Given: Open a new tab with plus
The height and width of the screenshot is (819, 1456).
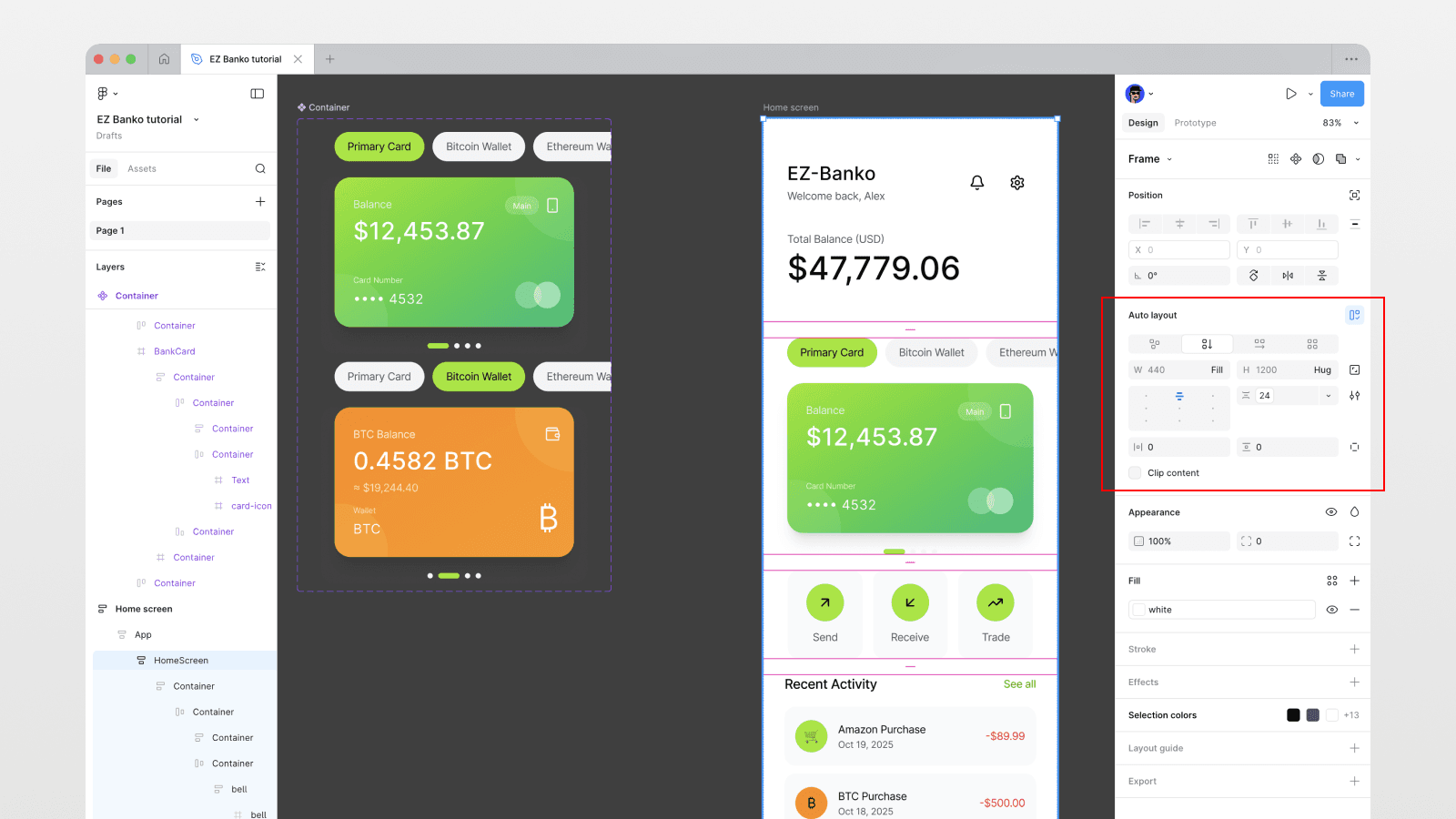Looking at the screenshot, I should pos(330,59).
